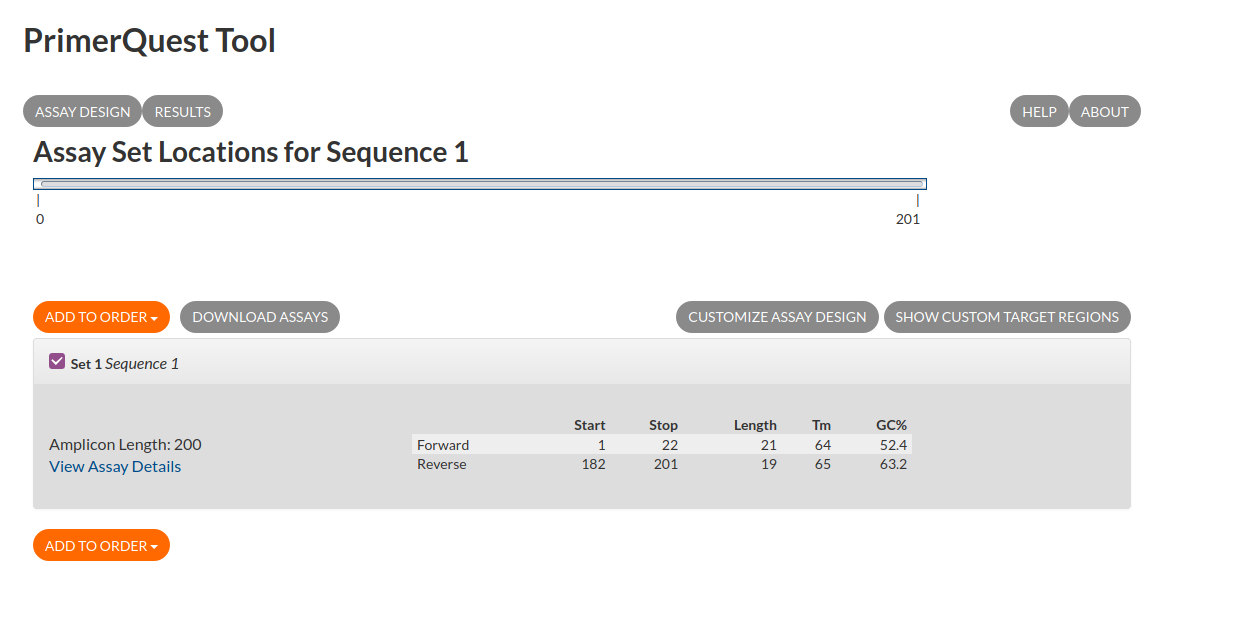This screenshot has height=628, width=1236.
Task: Click Show Custom Target Regions
Action: coord(1007,317)
